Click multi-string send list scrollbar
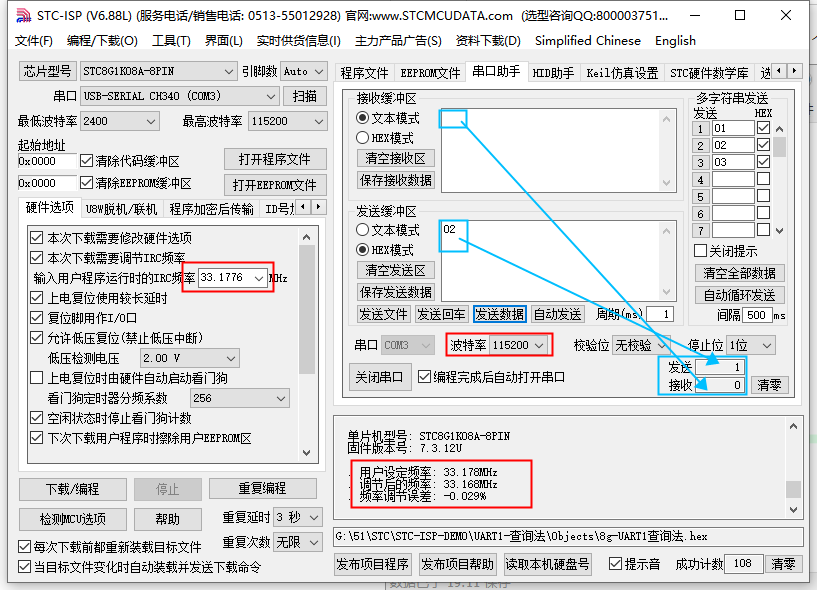 pyautogui.click(x=779, y=179)
